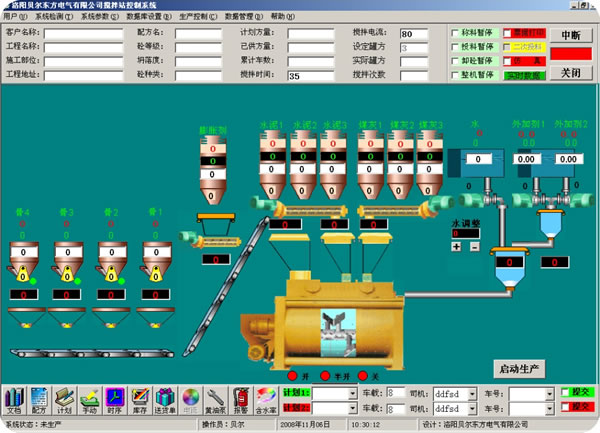
Task: Increase water adjustment with plus button
Action: point(456,247)
